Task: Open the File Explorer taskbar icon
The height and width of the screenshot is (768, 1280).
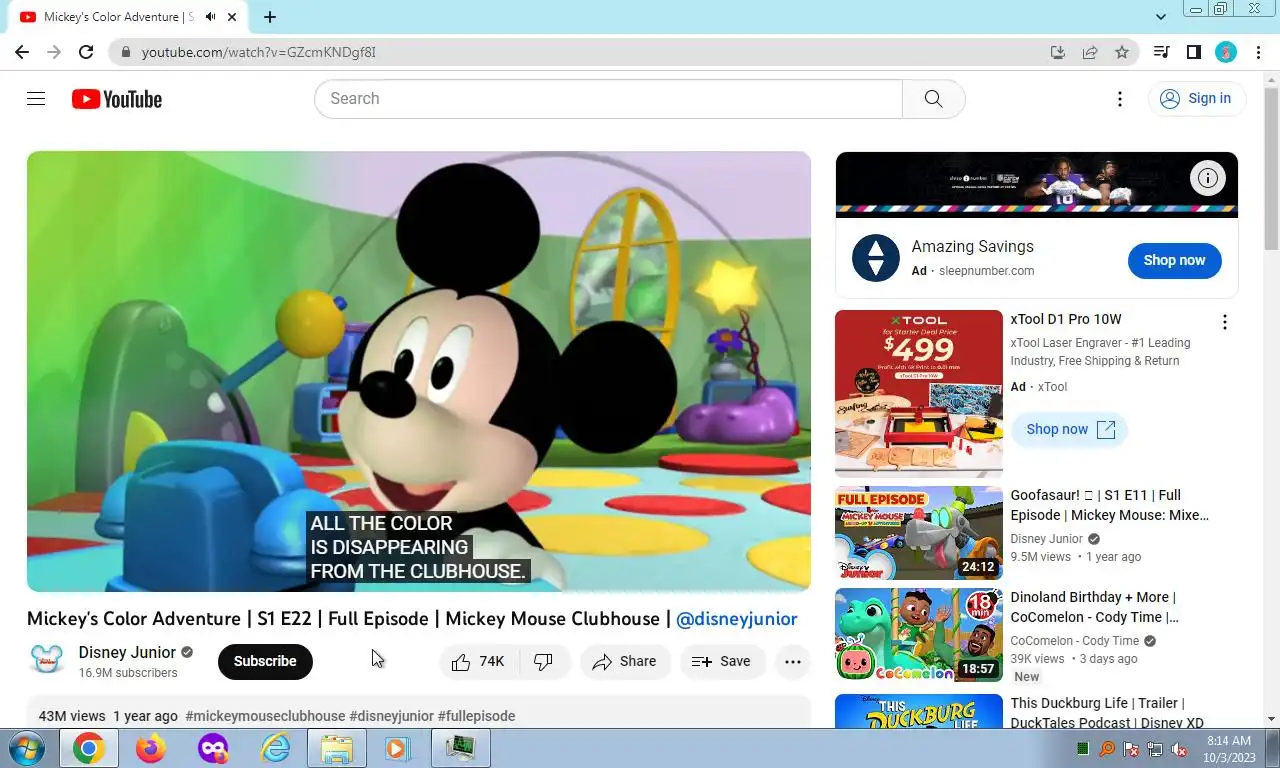Action: (336, 748)
